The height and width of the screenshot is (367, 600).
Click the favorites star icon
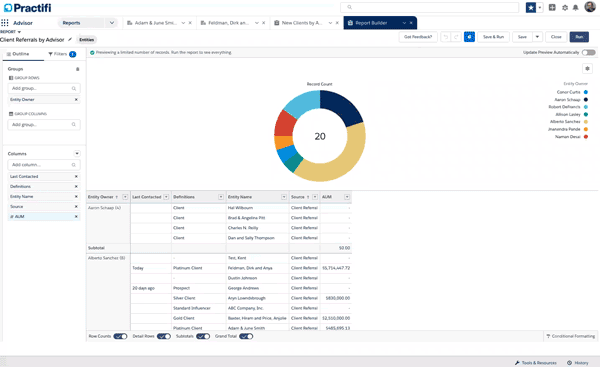pos(531,7)
